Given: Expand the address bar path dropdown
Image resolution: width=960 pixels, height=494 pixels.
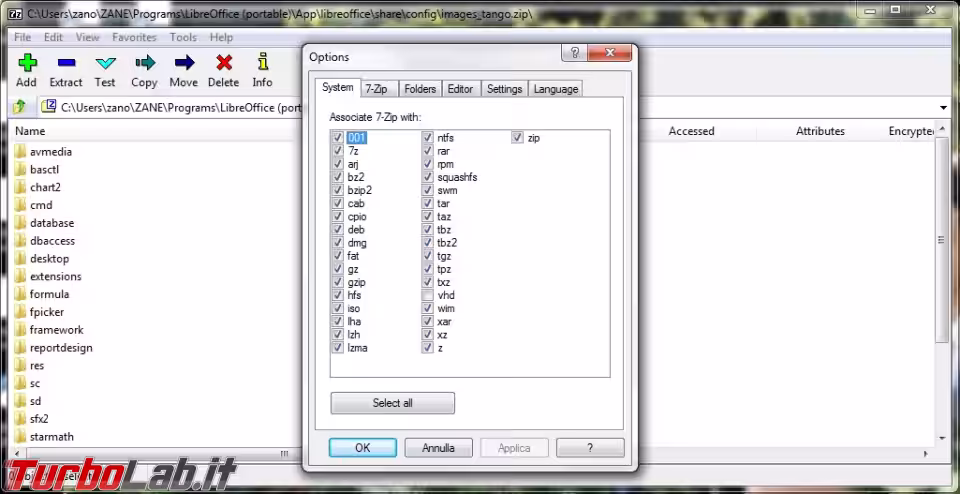Looking at the screenshot, I should [x=943, y=107].
